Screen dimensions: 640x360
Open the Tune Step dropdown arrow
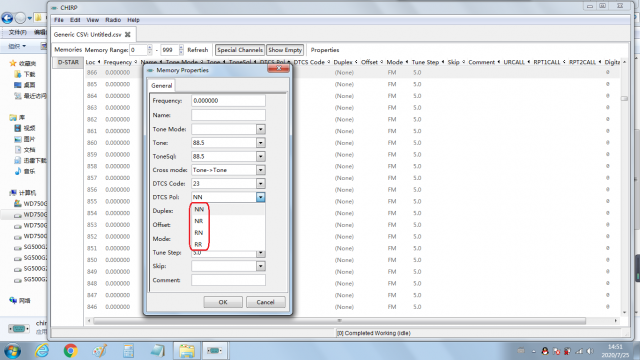pyautogui.click(x=260, y=253)
